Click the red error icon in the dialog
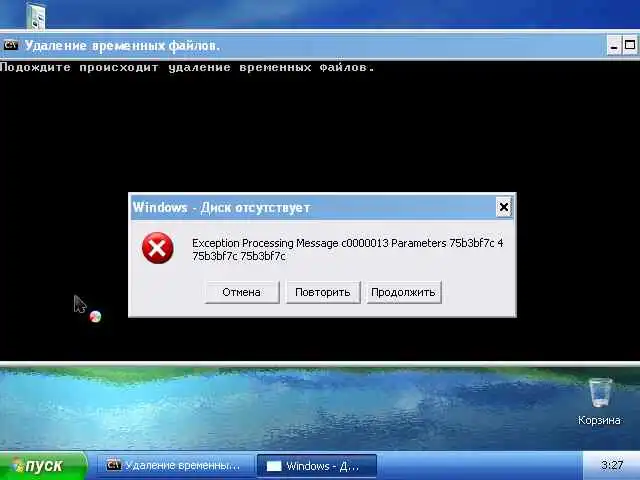This screenshot has width=640, height=480. [x=158, y=248]
